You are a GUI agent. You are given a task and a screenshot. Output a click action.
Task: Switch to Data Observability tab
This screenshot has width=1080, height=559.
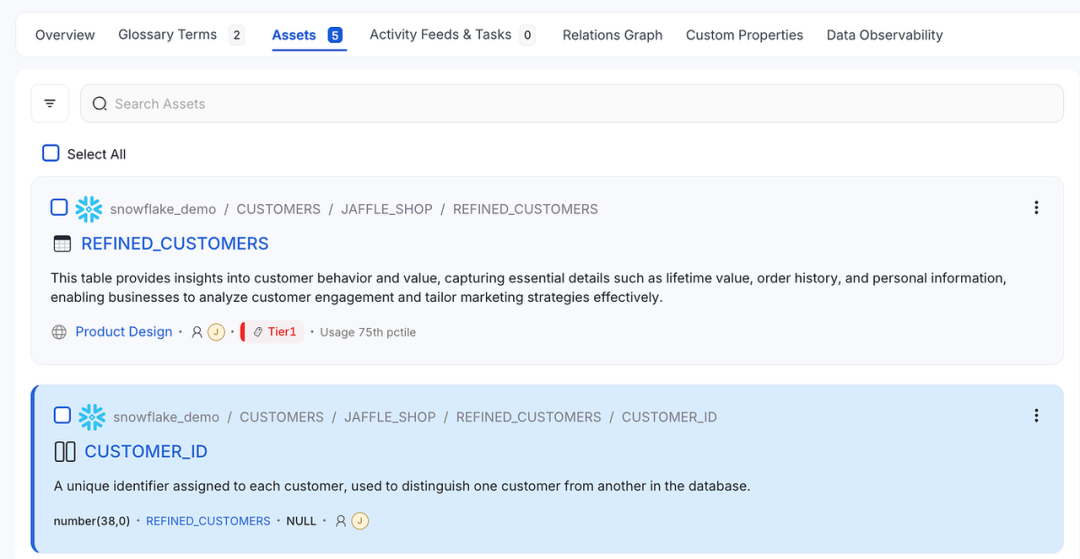884,35
